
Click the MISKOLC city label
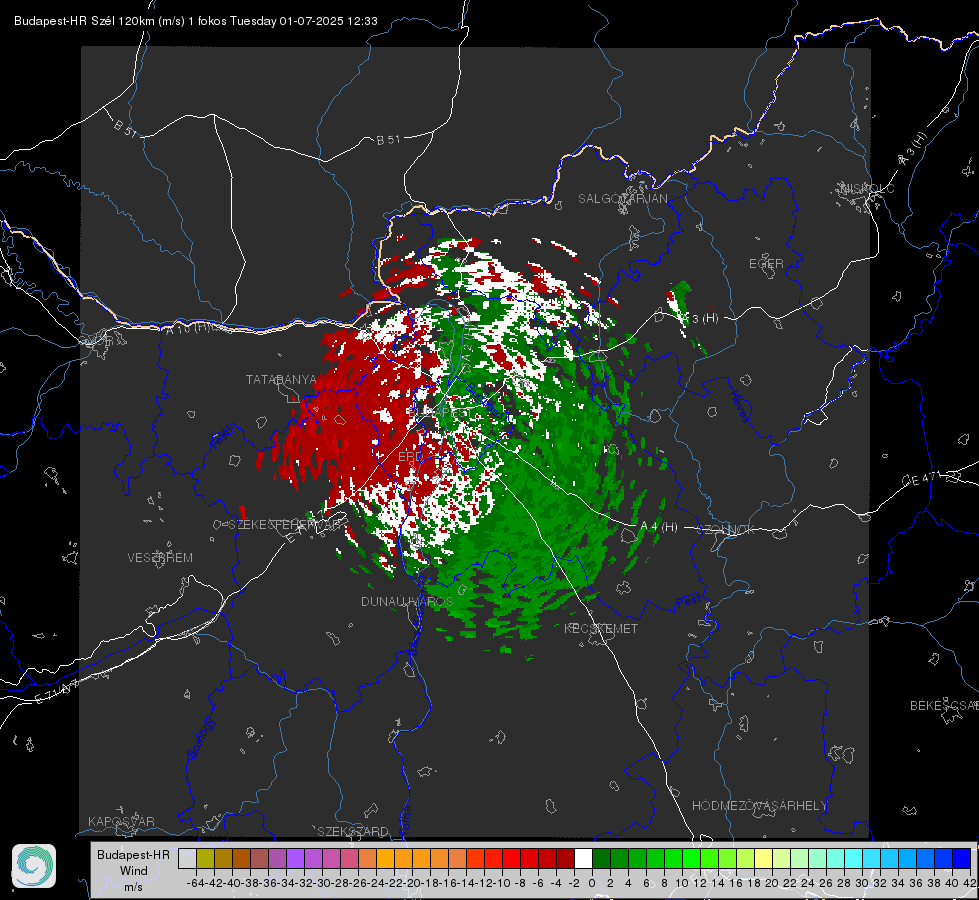867,188
